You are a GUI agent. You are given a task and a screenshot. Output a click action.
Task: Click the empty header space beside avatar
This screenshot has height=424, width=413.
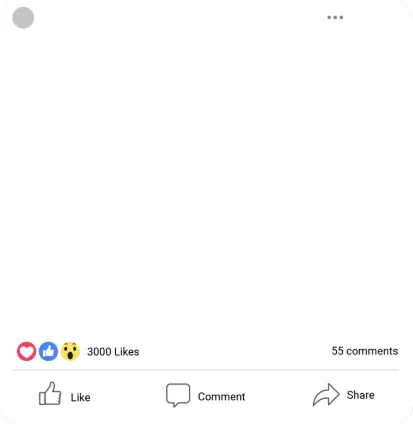point(180,18)
